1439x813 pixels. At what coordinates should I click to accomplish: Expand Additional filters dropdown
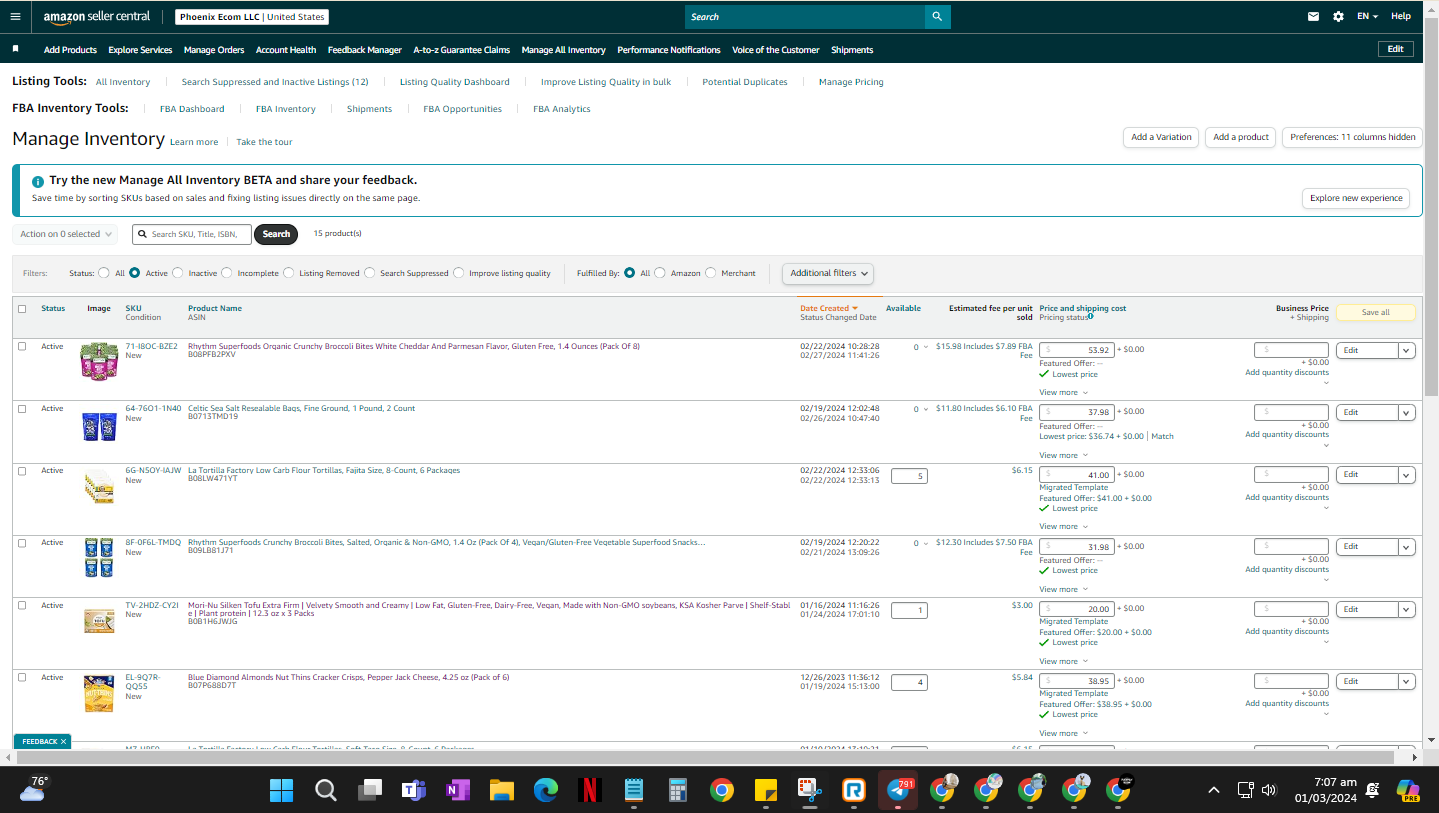coord(828,273)
